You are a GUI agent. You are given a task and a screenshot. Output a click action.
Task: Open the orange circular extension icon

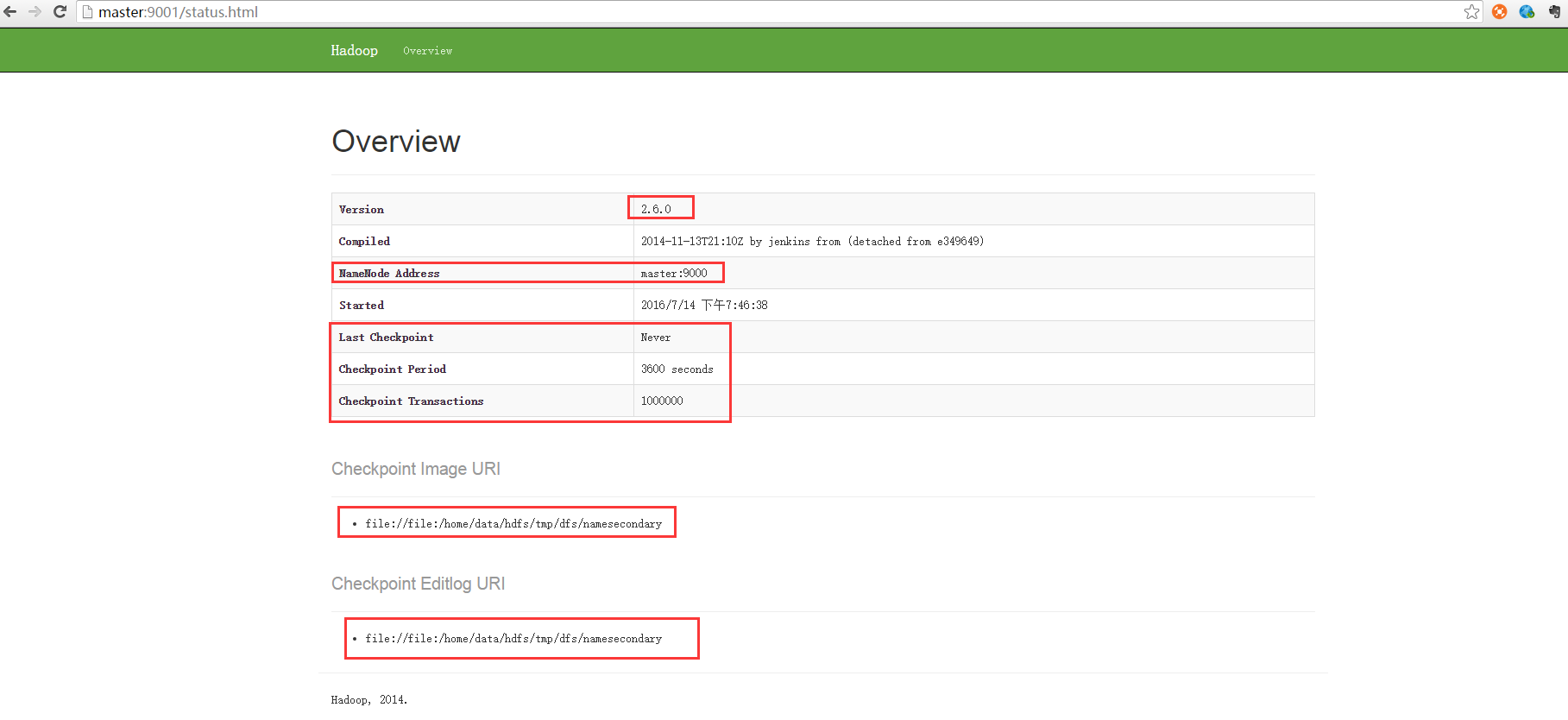point(1500,12)
